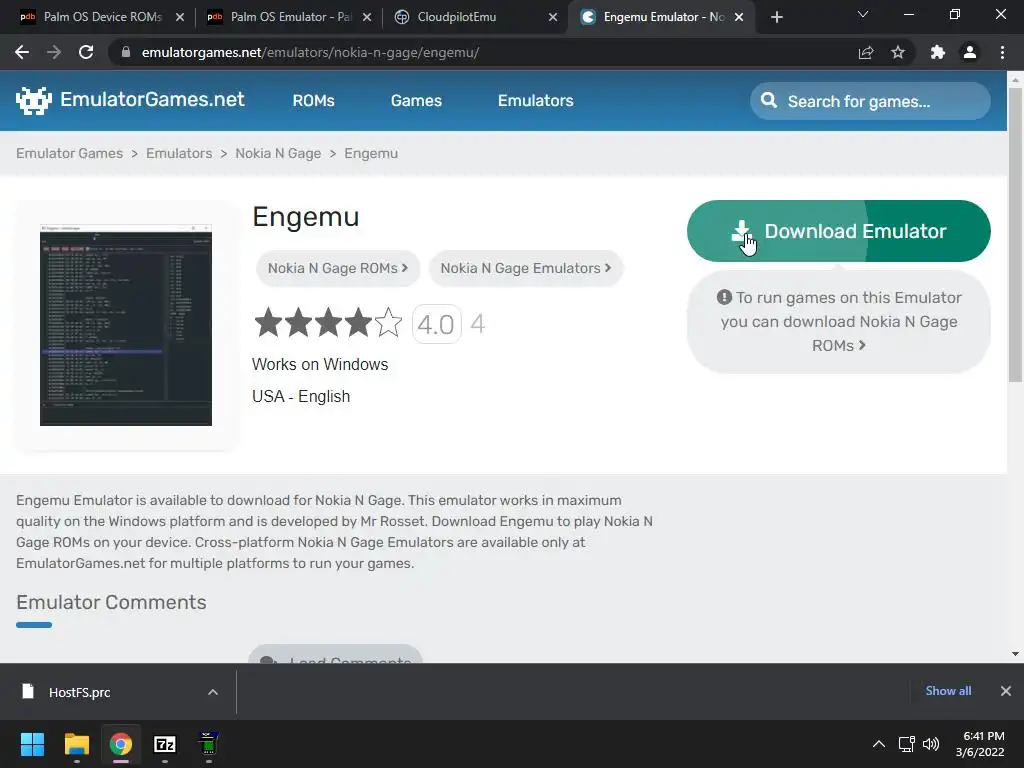Close the downloads bar

(1006, 691)
